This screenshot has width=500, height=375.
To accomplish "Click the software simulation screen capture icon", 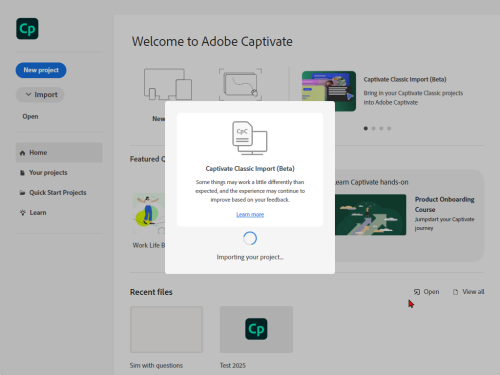I will point(240,84).
